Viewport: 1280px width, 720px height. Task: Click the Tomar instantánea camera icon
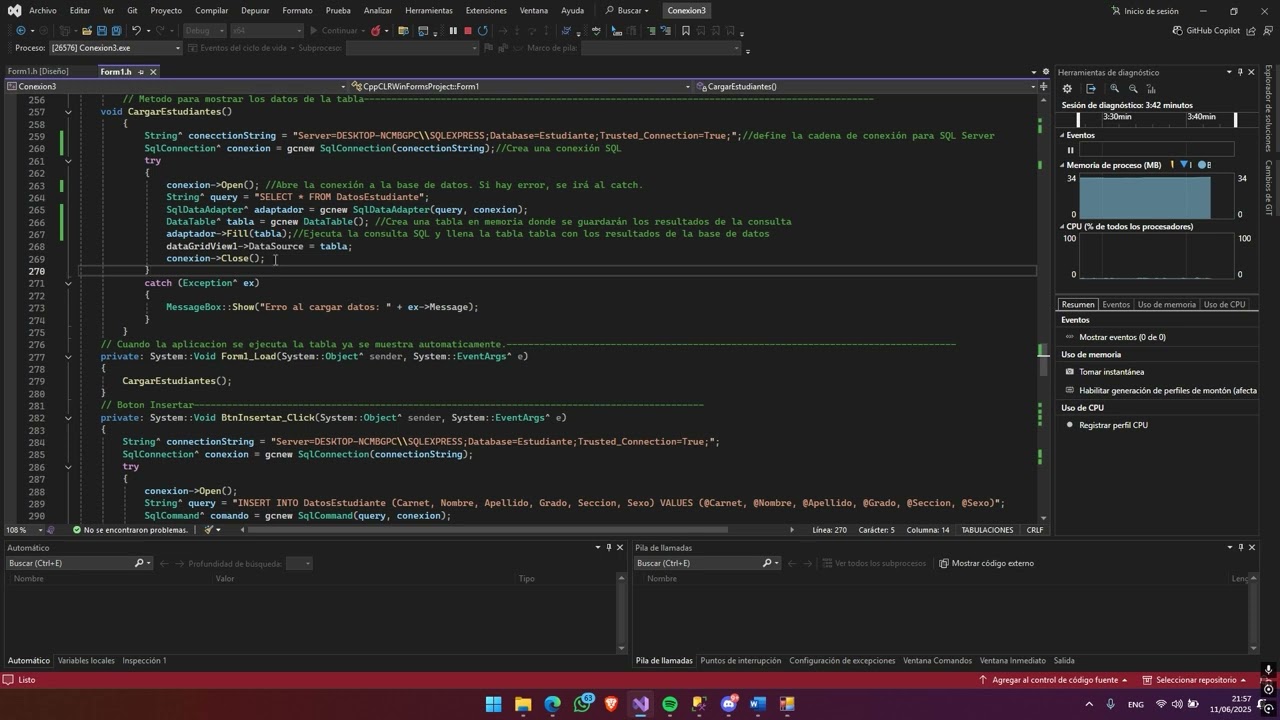point(1069,372)
